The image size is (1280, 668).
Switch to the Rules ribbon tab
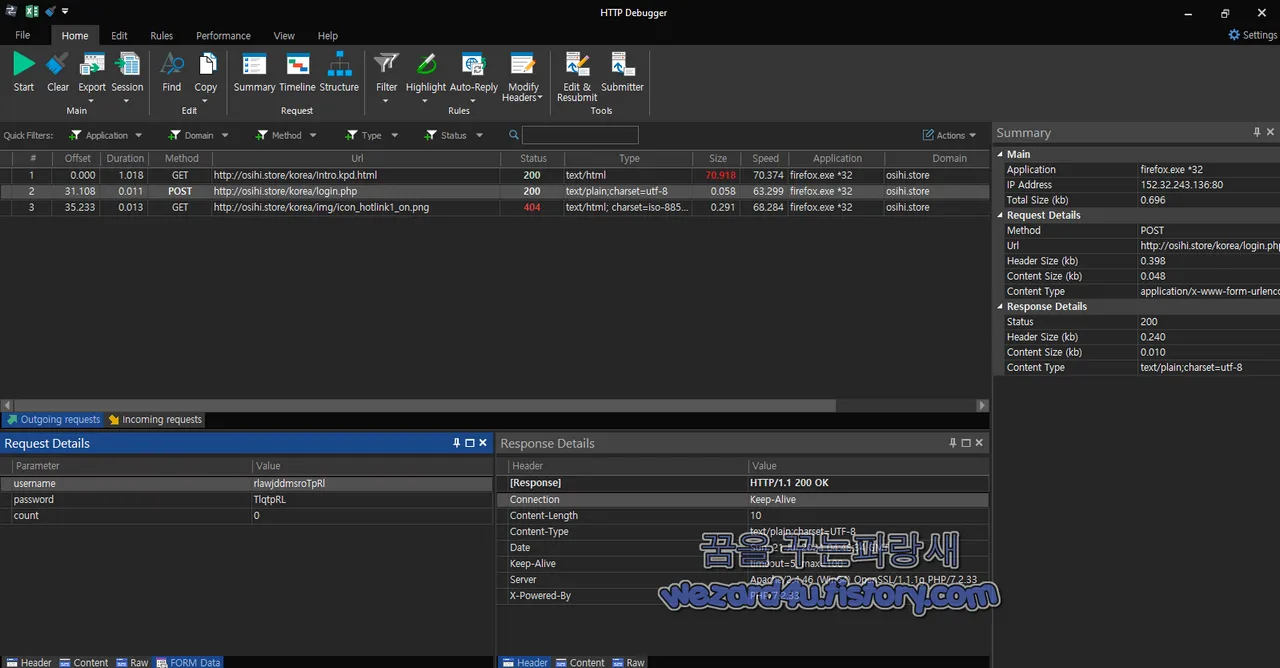(161, 35)
